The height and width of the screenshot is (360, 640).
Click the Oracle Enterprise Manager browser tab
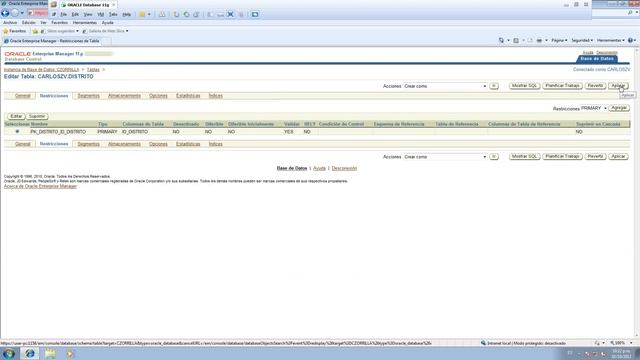[53, 41]
